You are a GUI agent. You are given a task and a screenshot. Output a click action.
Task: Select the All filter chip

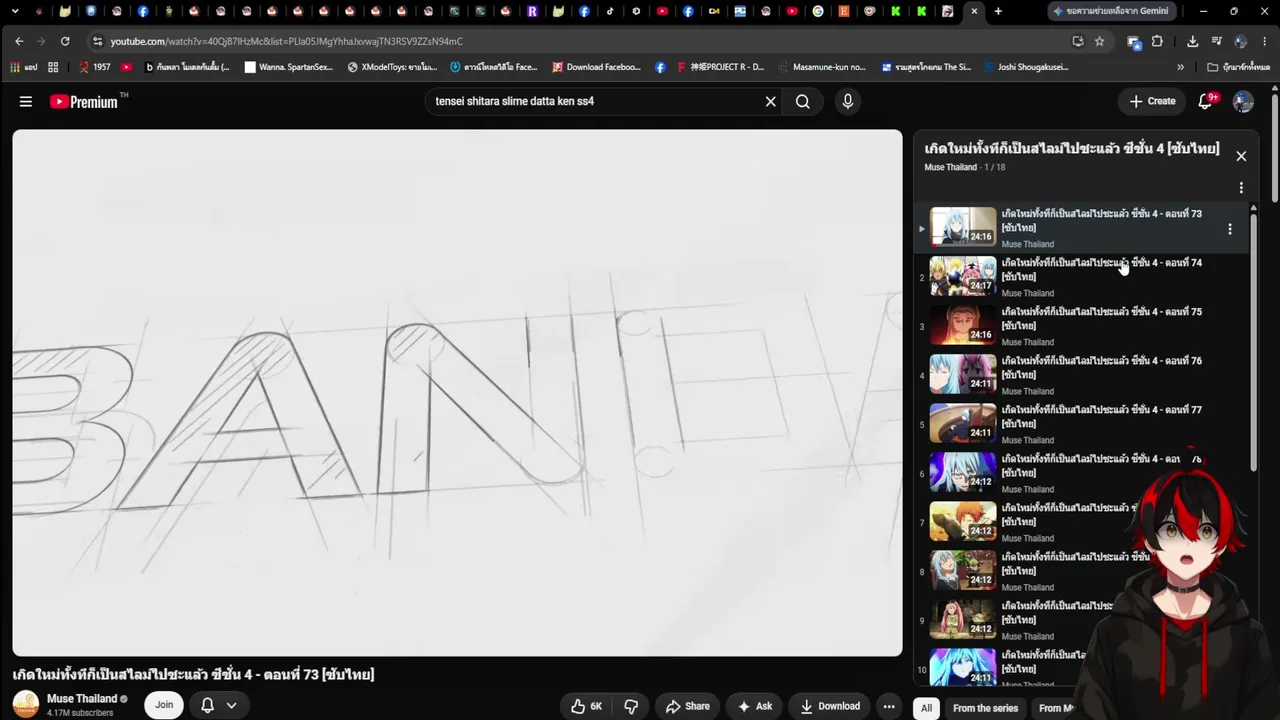(x=926, y=708)
